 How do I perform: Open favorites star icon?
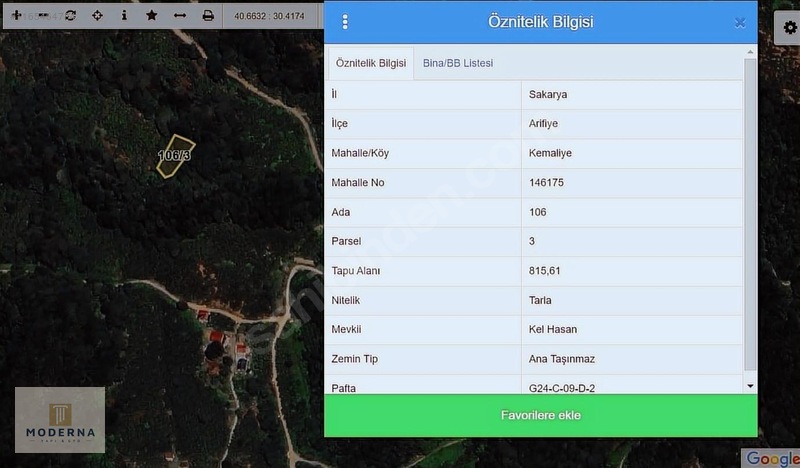(152, 15)
